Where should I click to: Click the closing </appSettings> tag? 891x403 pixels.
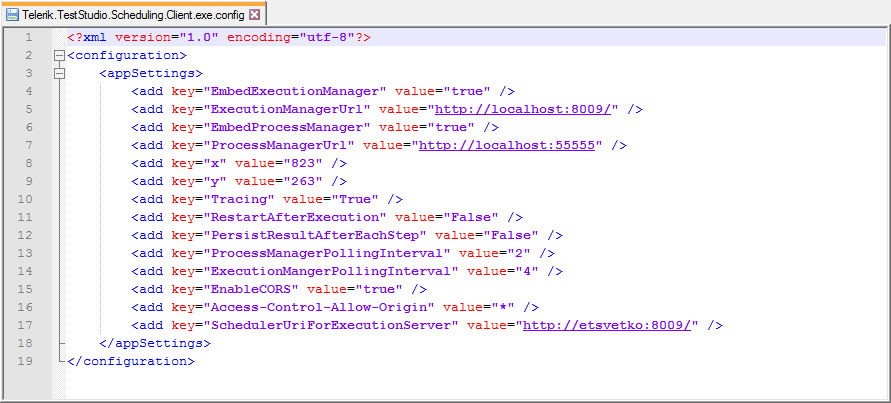pyautogui.click(x=155, y=343)
